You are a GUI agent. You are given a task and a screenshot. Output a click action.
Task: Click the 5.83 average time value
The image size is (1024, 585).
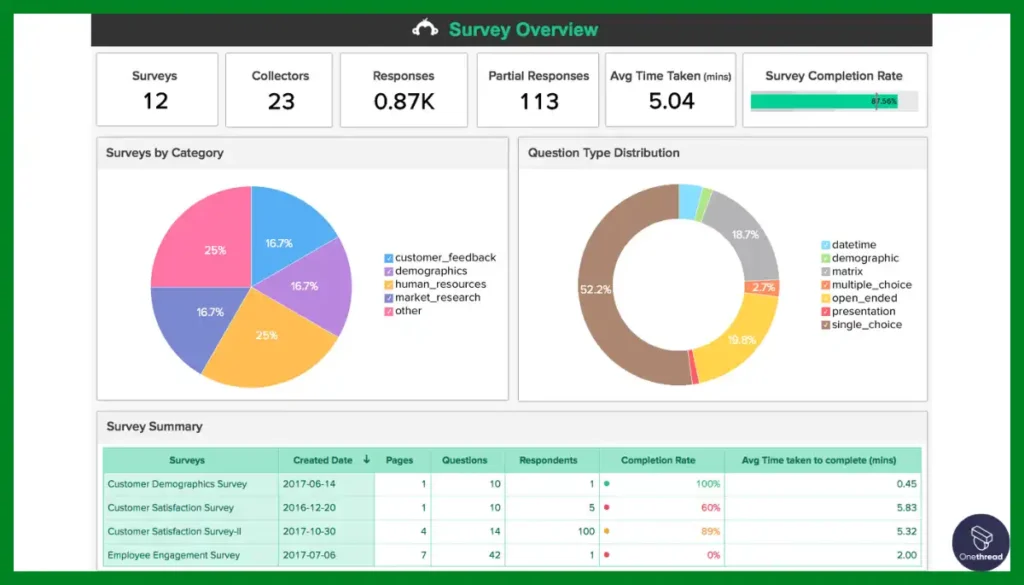906,508
